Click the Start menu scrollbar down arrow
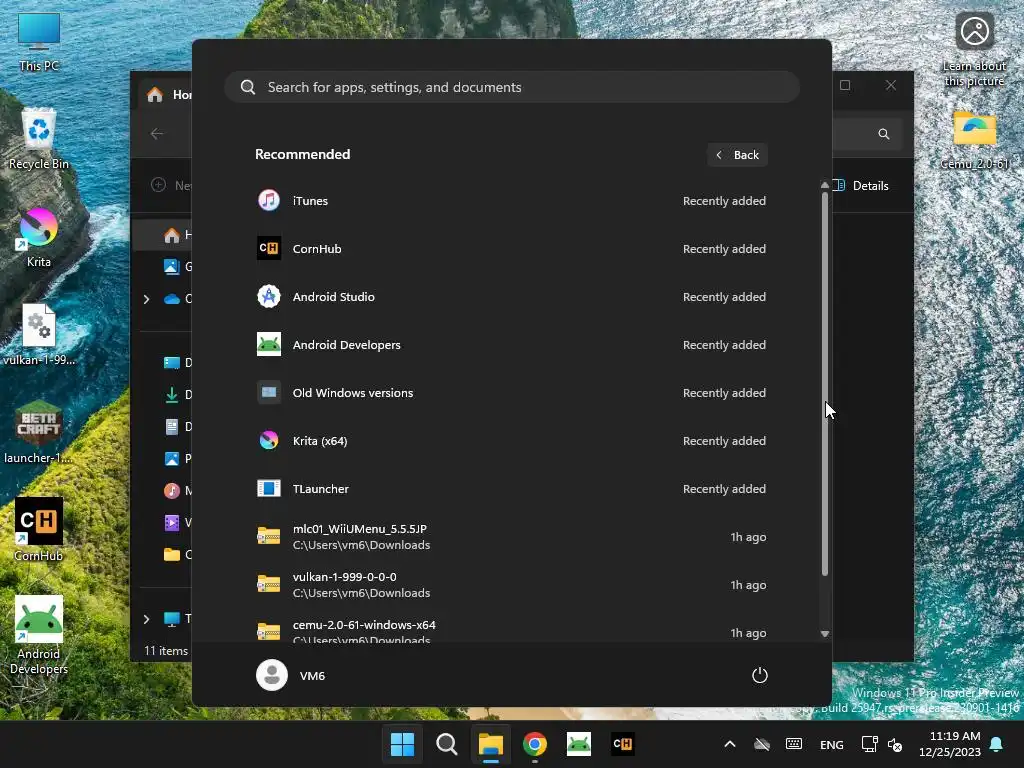The height and width of the screenshot is (768, 1024). point(825,633)
